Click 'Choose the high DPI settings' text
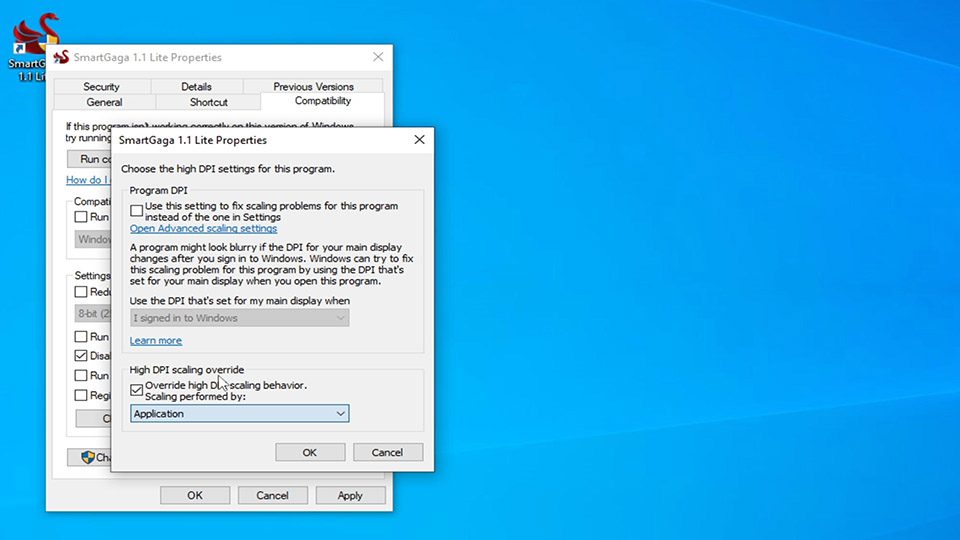 point(228,169)
